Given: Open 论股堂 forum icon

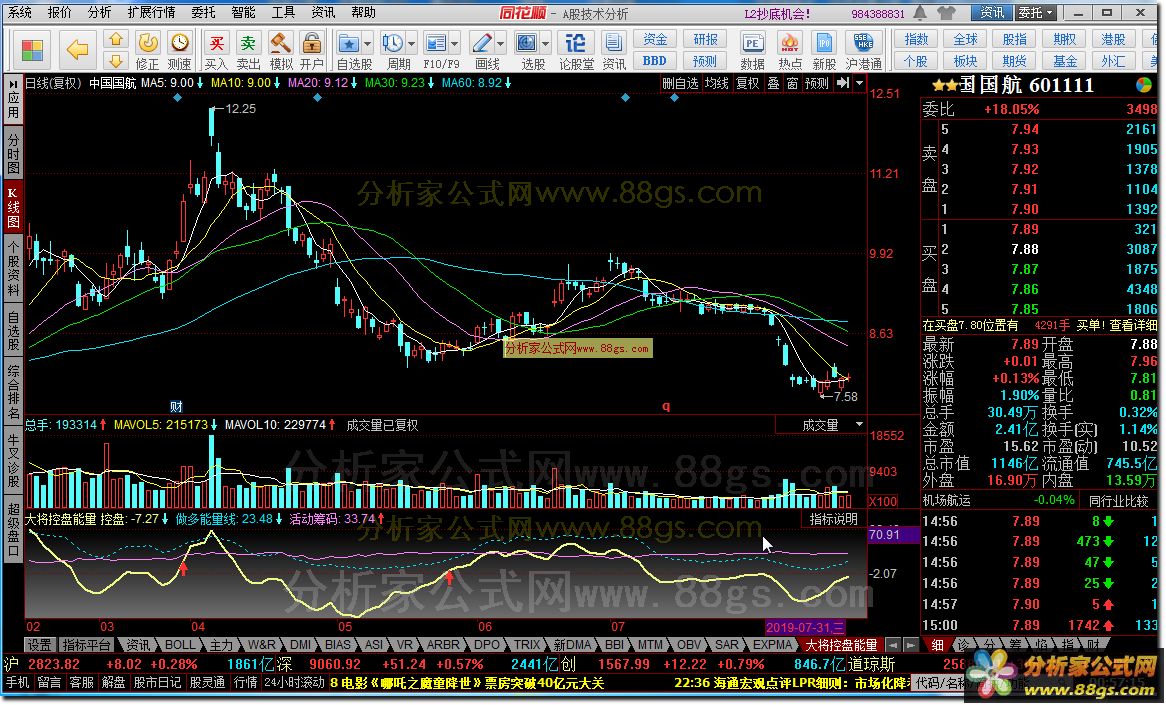Looking at the screenshot, I should 576,51.
